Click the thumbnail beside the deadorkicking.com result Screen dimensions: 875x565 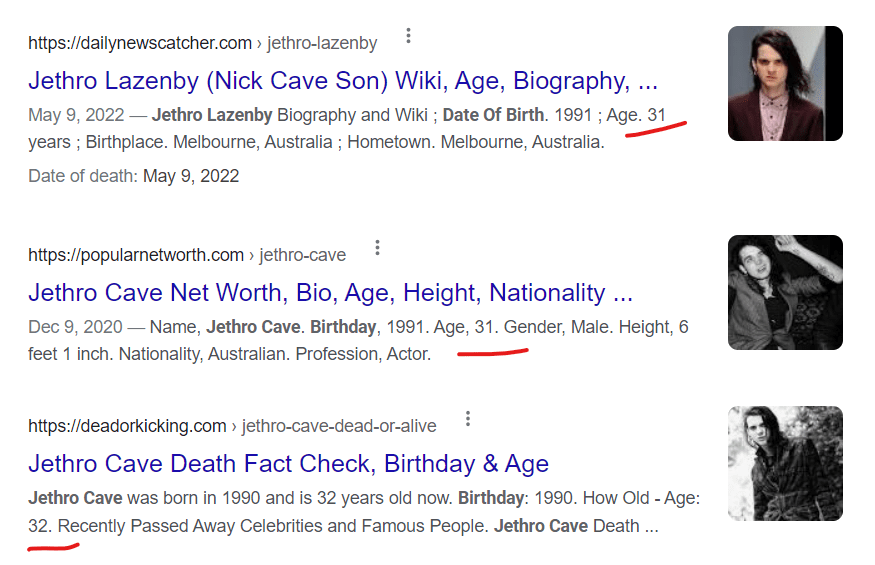point(785,463)
